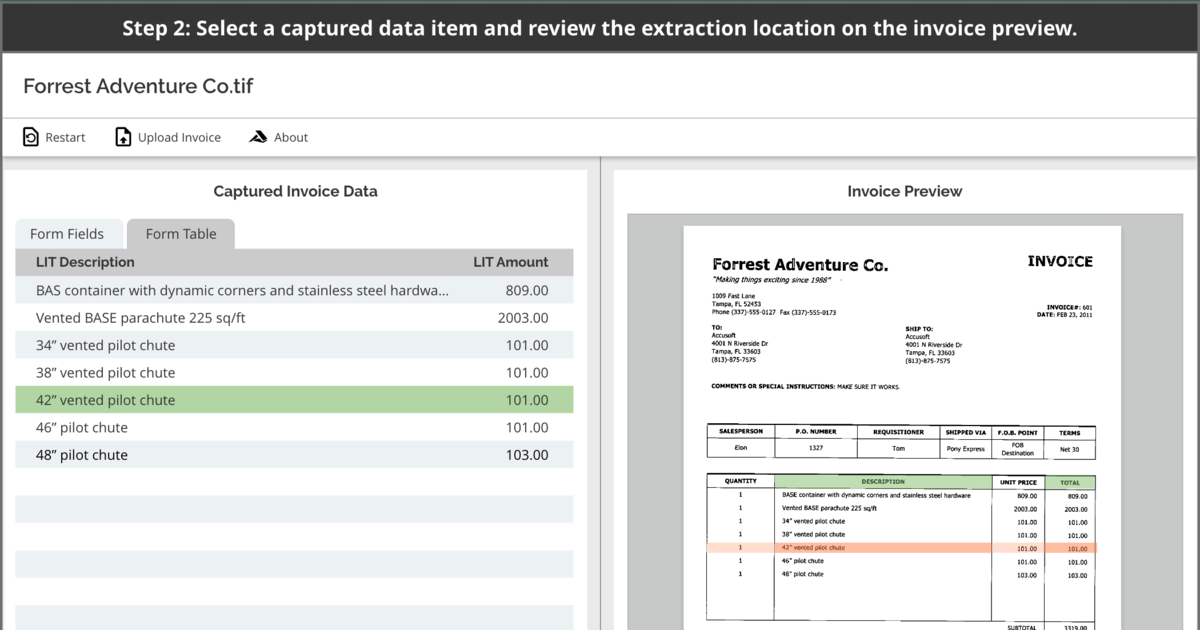1200x630 pixels.
Task: Open the Form Fields tab
Action: [69, 233]
